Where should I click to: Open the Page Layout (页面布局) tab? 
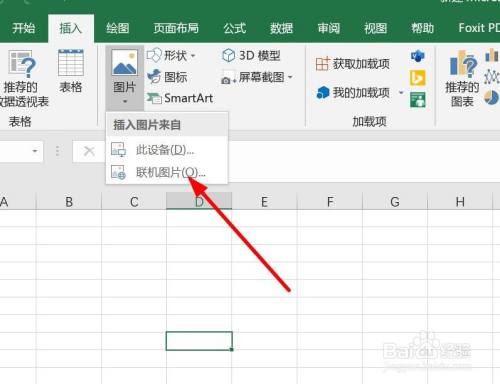176,28
